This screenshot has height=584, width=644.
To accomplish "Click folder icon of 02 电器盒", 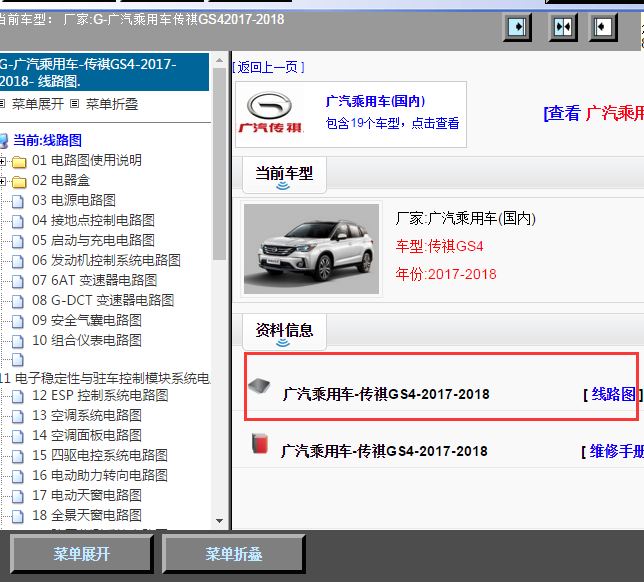I will click(18, 181).
